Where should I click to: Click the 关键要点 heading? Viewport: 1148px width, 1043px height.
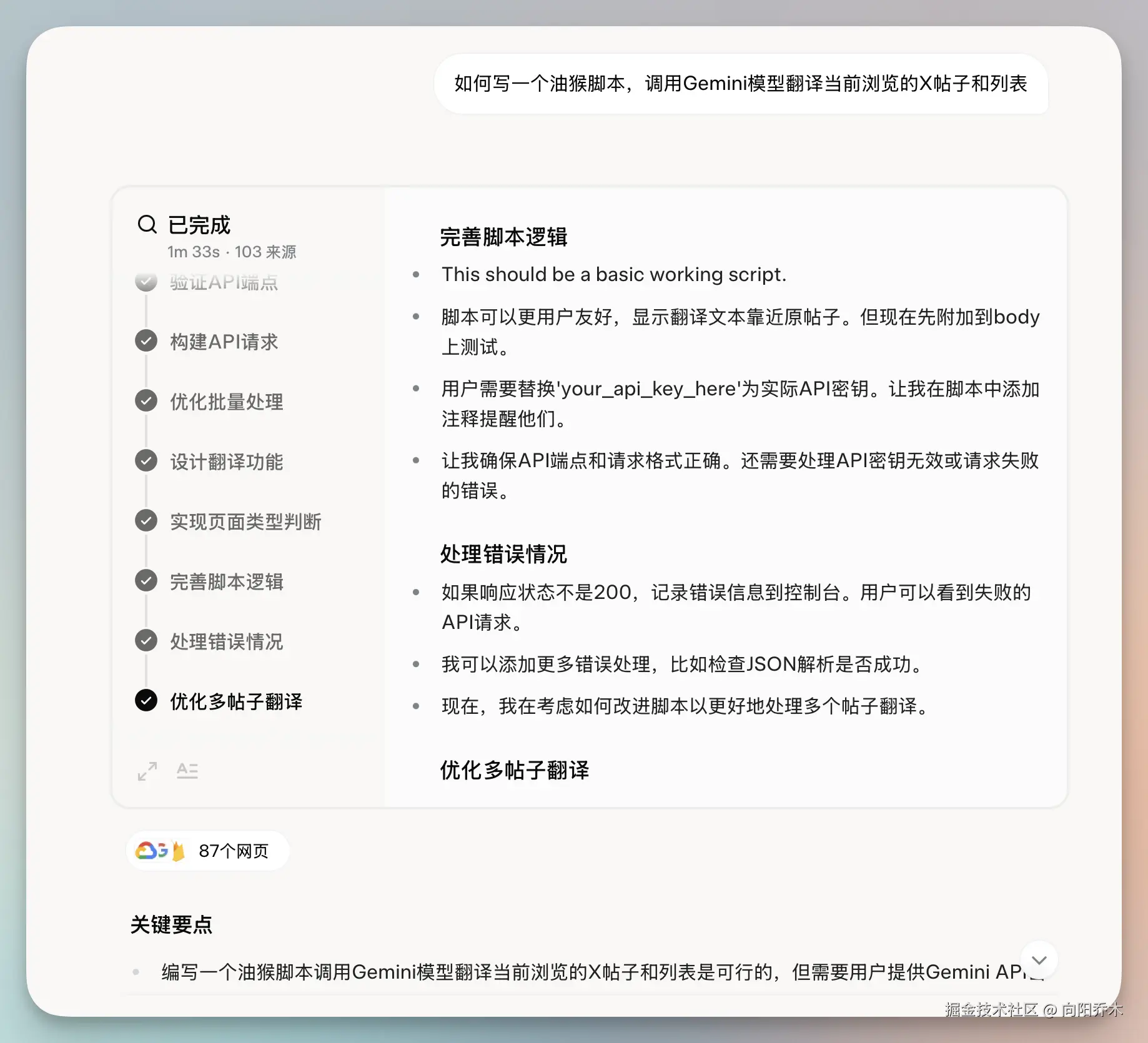pyautogui.click(x=171, y=924)
